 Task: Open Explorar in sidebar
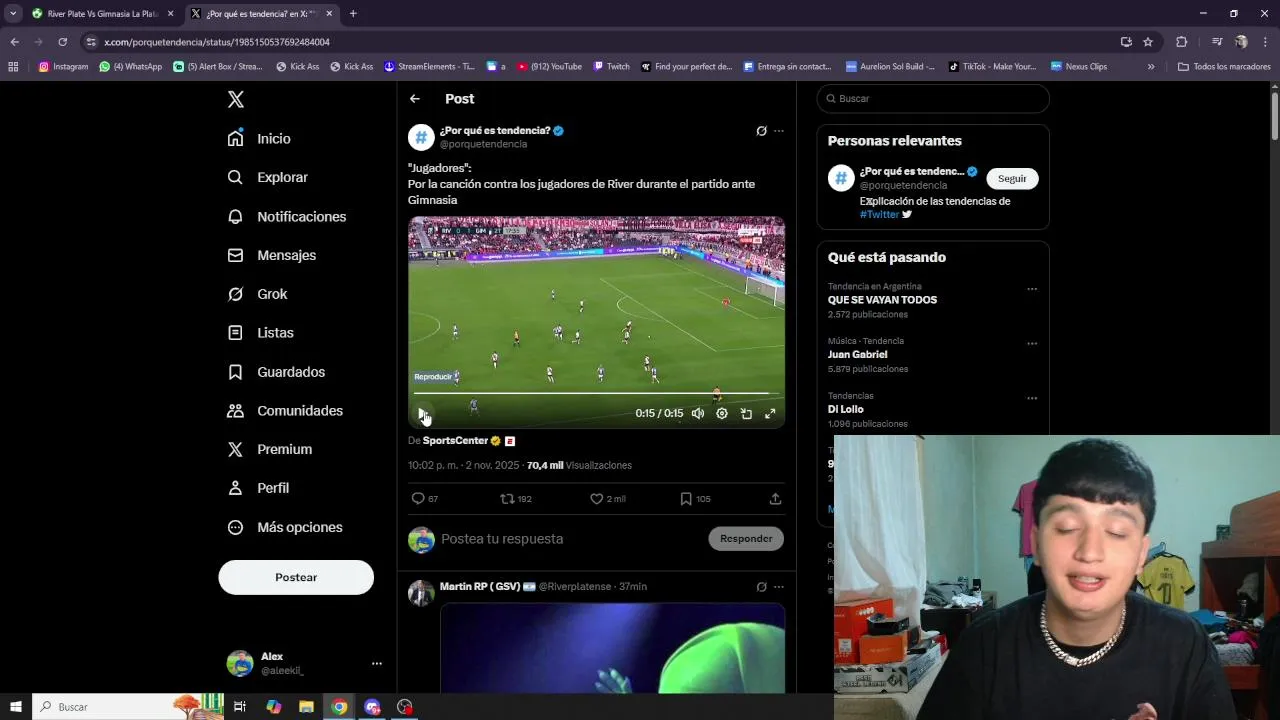coord(268,177)
